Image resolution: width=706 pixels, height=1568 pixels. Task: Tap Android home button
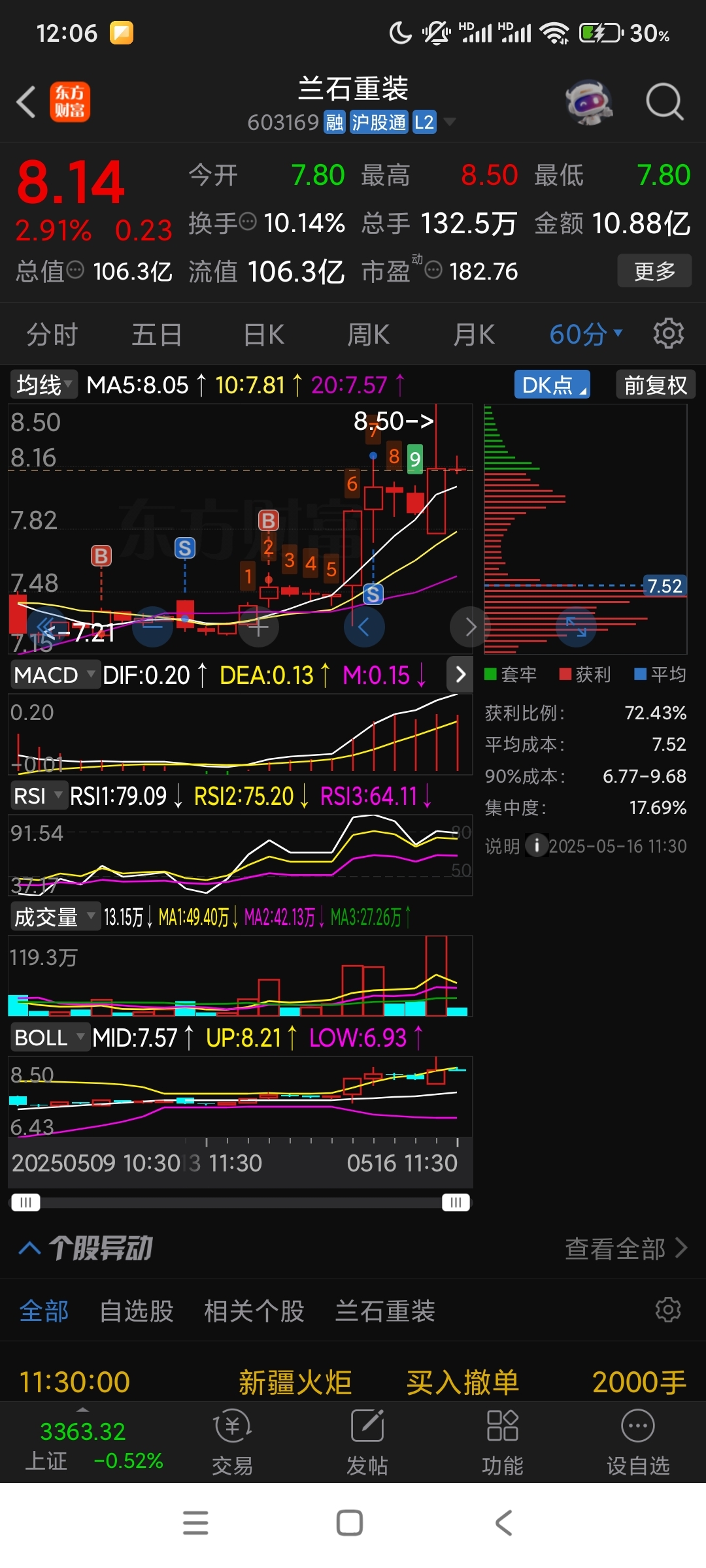pos(350,1522)
